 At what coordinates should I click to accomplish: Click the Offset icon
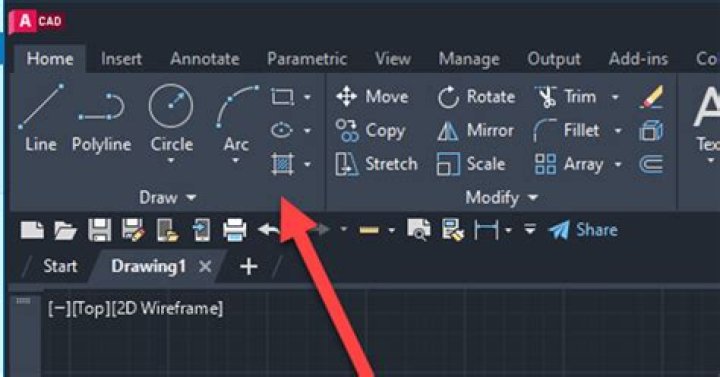[x=651, y=164]
